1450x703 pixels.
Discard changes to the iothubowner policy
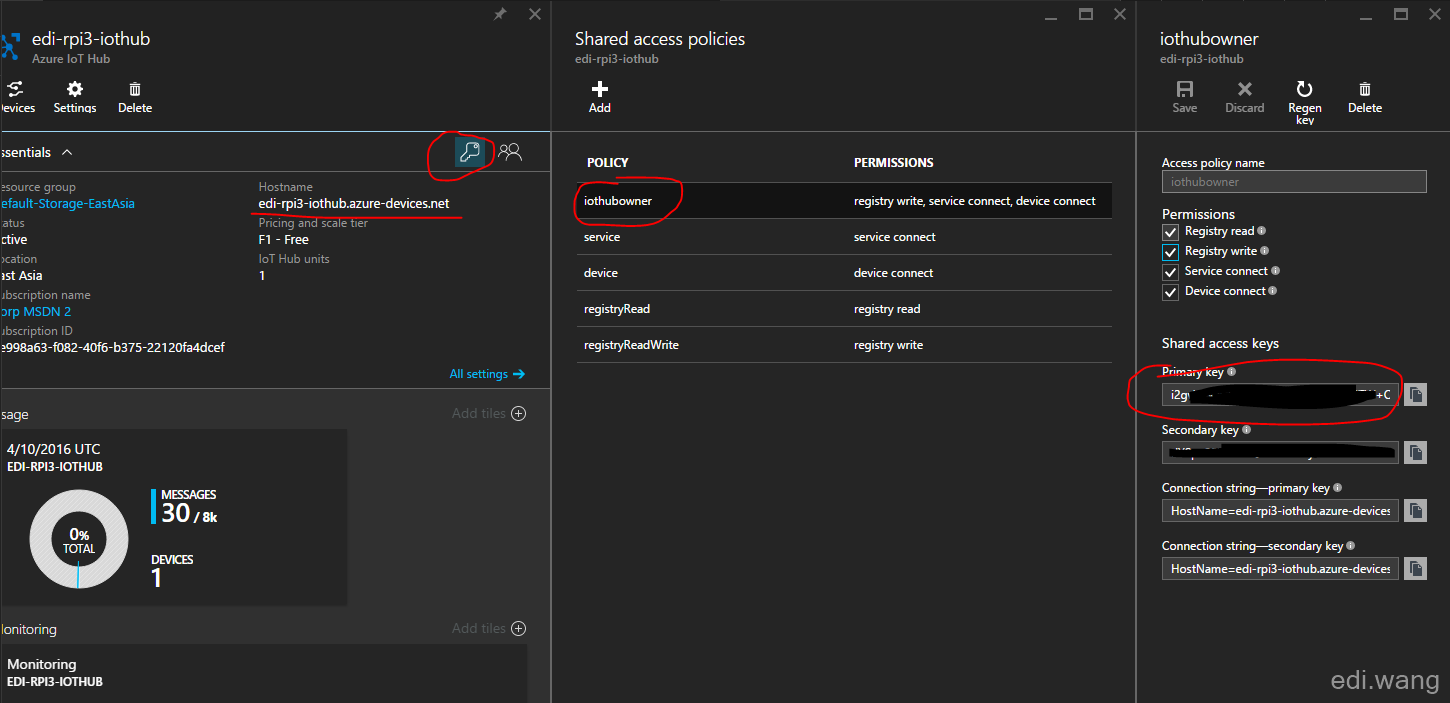pos(1245,97)
